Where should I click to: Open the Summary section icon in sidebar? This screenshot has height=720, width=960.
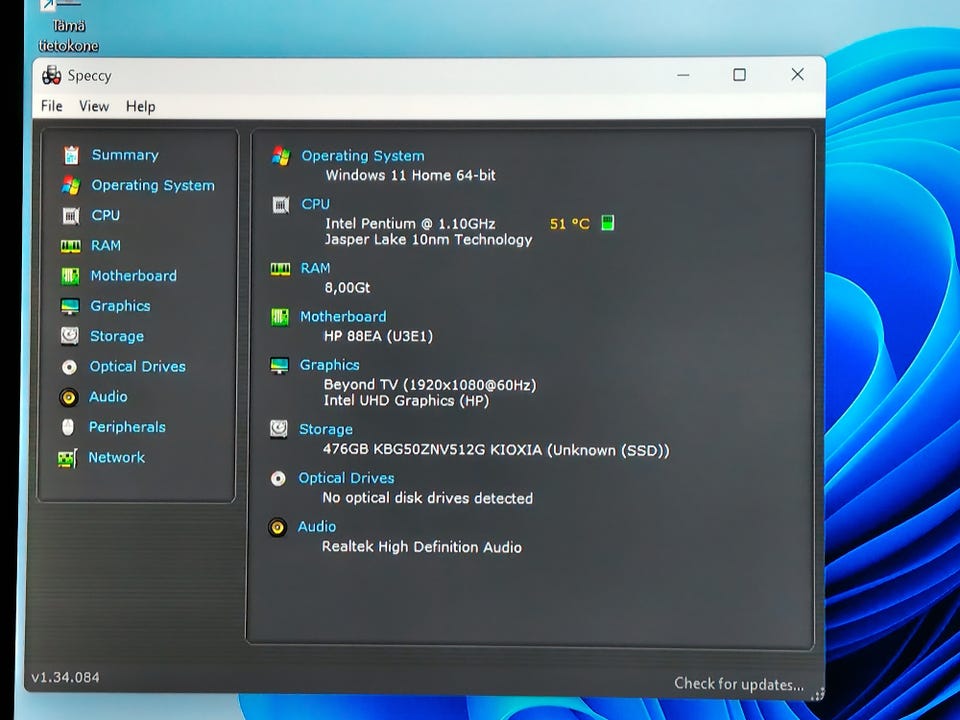71,155
